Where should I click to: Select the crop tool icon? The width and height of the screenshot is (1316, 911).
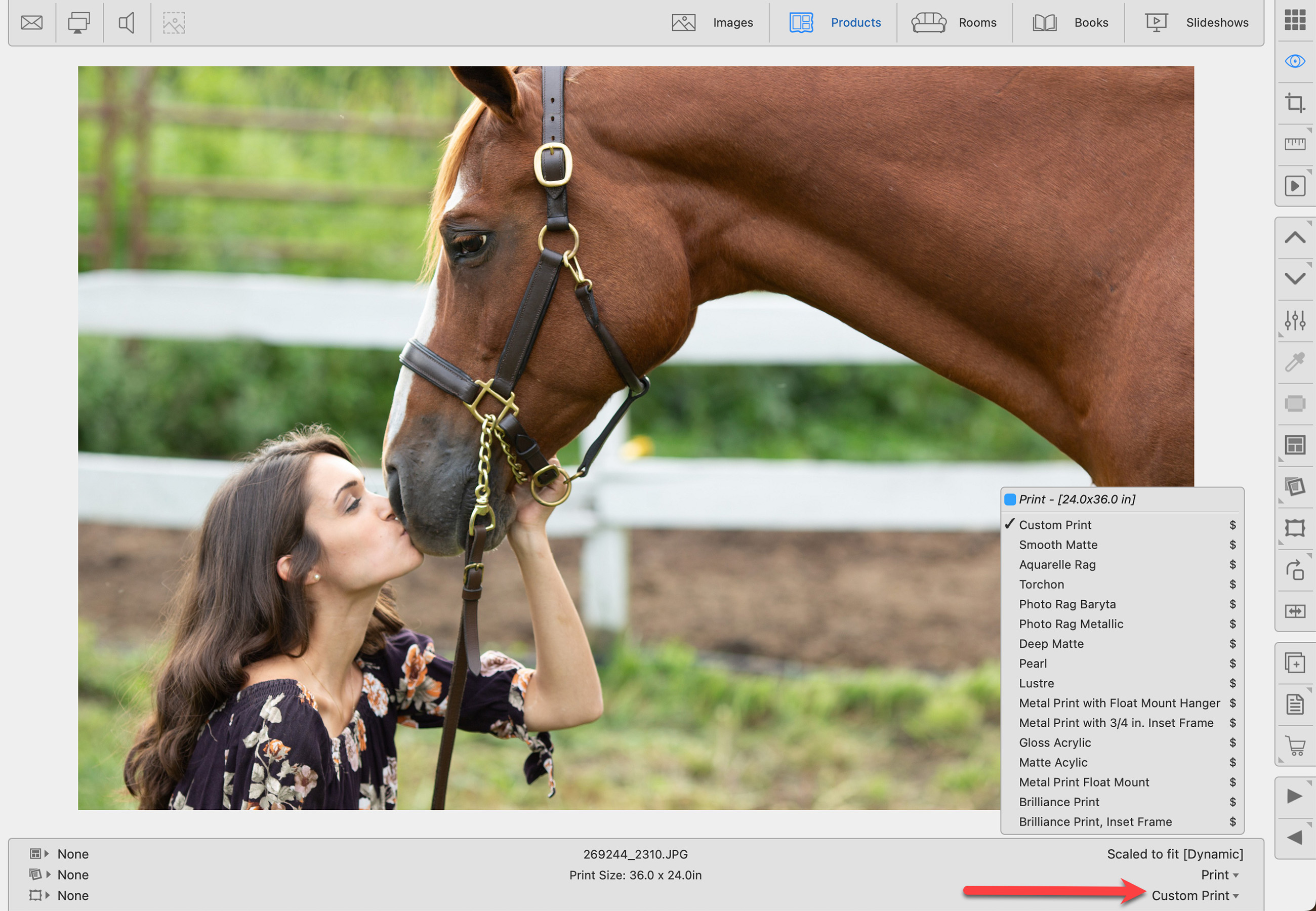[1294, 103]
